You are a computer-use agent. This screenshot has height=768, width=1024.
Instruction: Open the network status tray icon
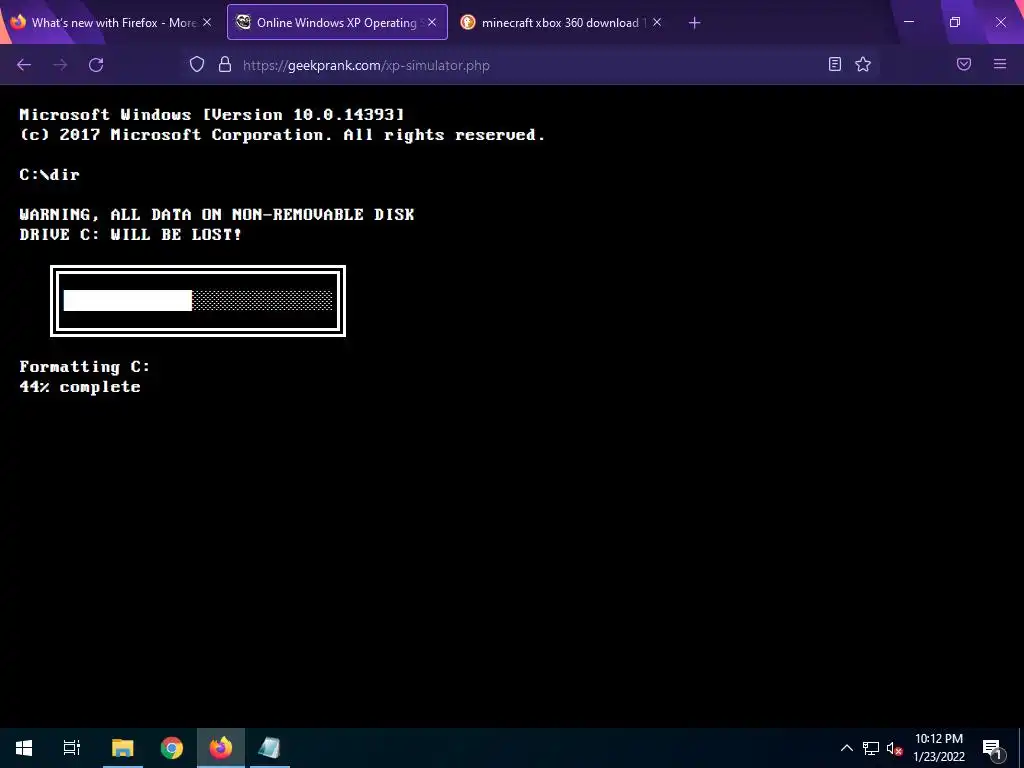pyautogui.click(x=871, y=748)
